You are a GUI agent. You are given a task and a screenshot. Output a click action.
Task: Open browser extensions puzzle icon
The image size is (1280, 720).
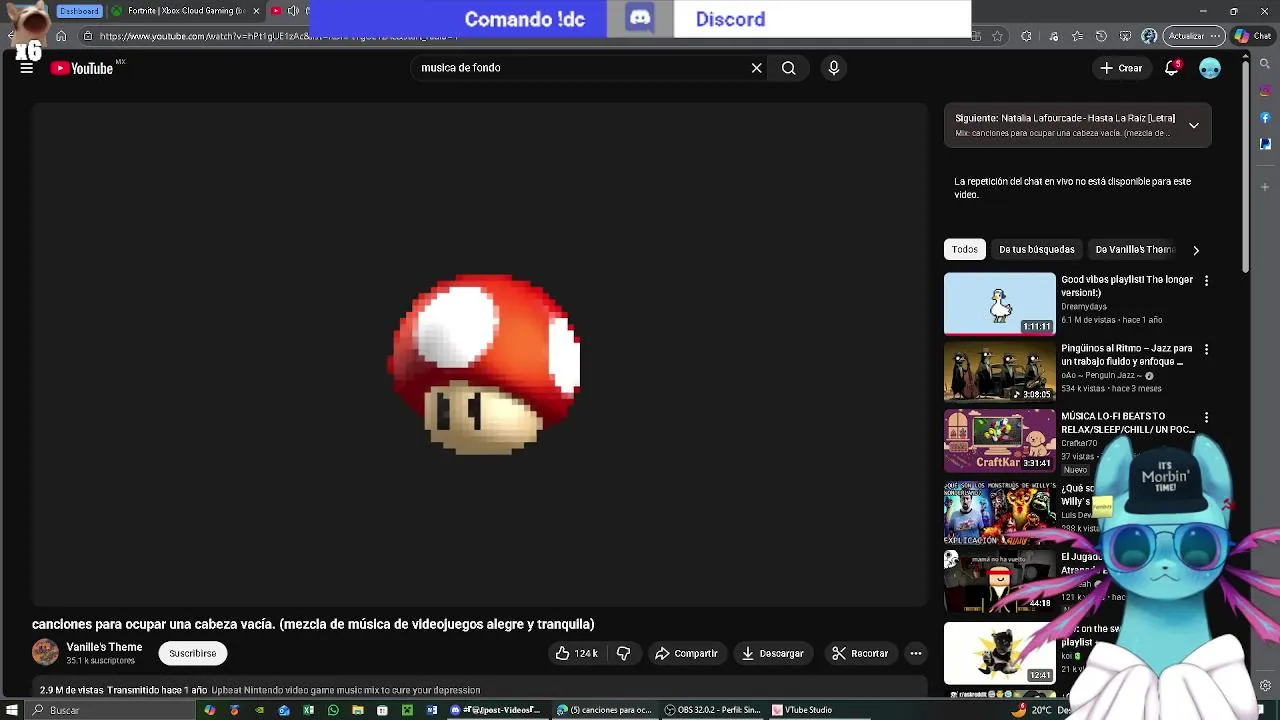[1026, 36]
